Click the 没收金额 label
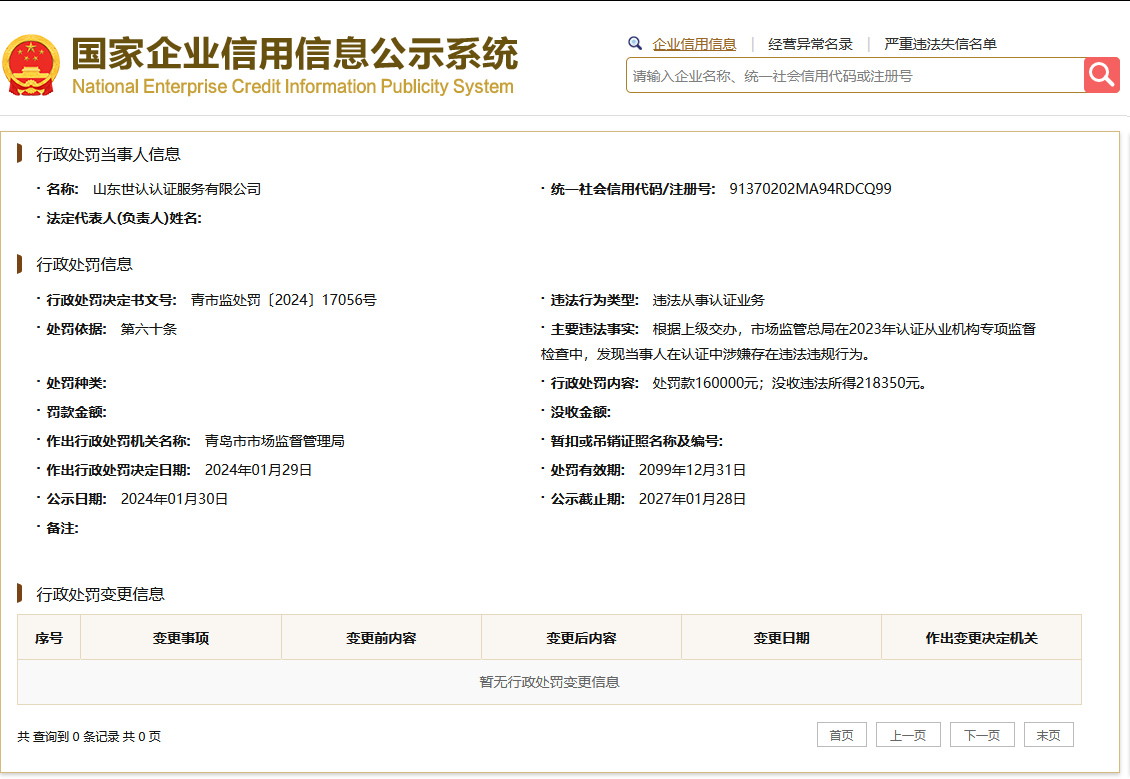This screenshot has width=1130, height=779. (x=580, y=412)
